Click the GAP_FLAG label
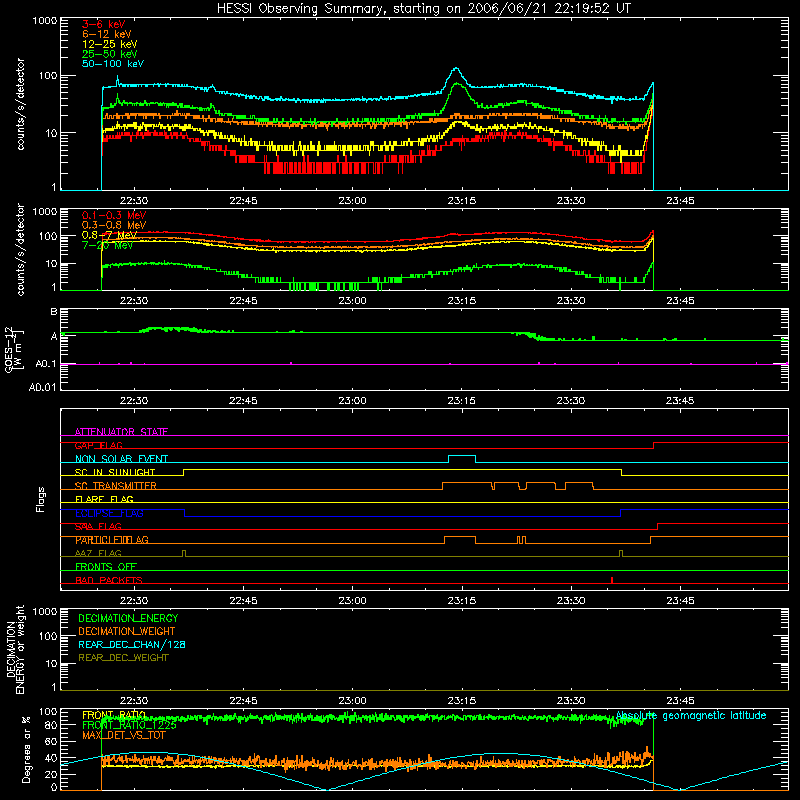This screenshot has height=800, width=800. pyautogui.click(x=98, y=445)
